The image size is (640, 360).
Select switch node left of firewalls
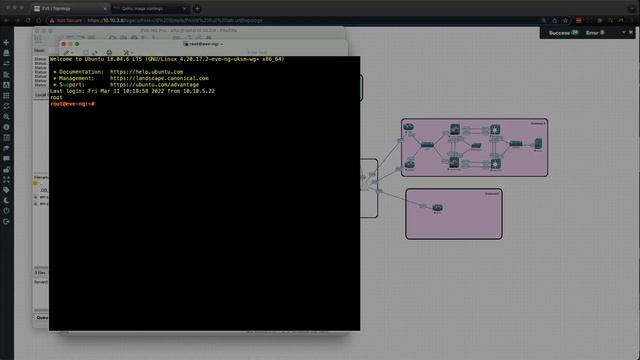[x=427, y=144]
